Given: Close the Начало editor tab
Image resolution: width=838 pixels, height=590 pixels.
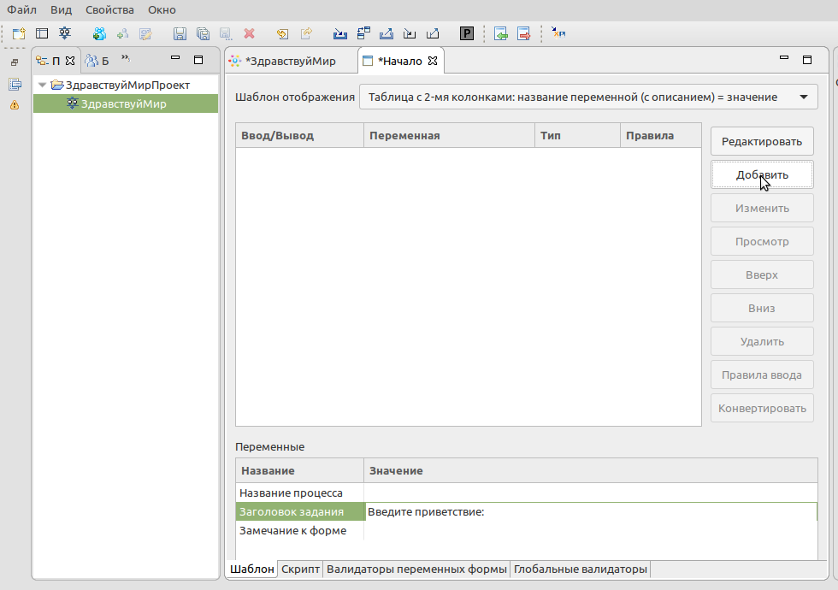Looking at the screenshot, I should (x=432, y=61).
